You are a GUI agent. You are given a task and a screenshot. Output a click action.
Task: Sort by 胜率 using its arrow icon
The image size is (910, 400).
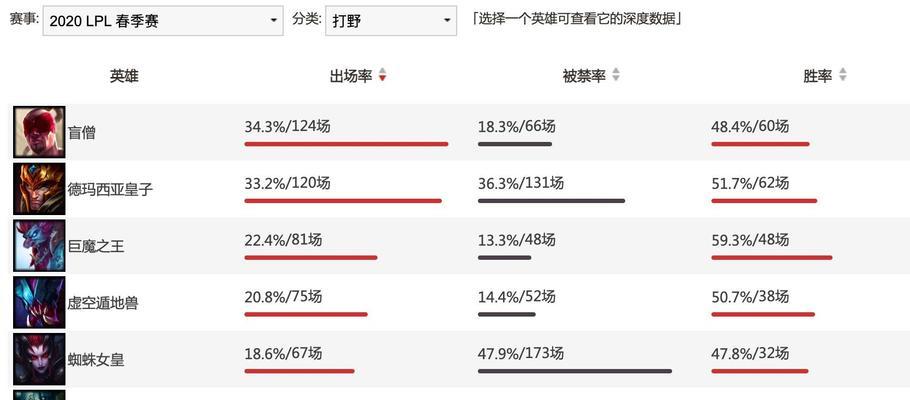(x=842, y=75)
